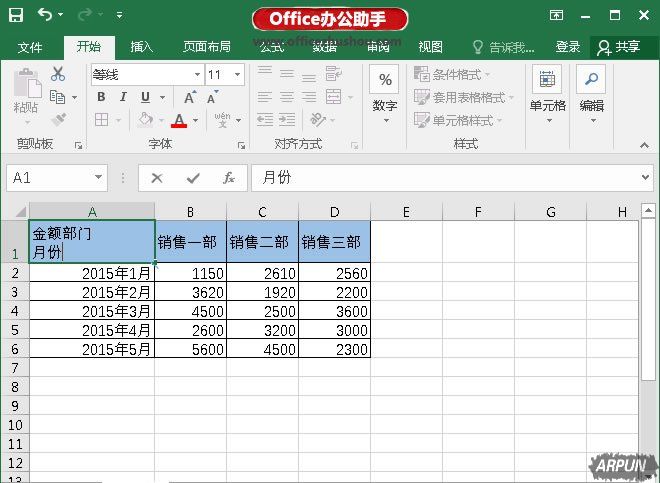Toggle wrap text icon
The height and width of the screenshot is (483, 660).
click(x=334, y=74)
